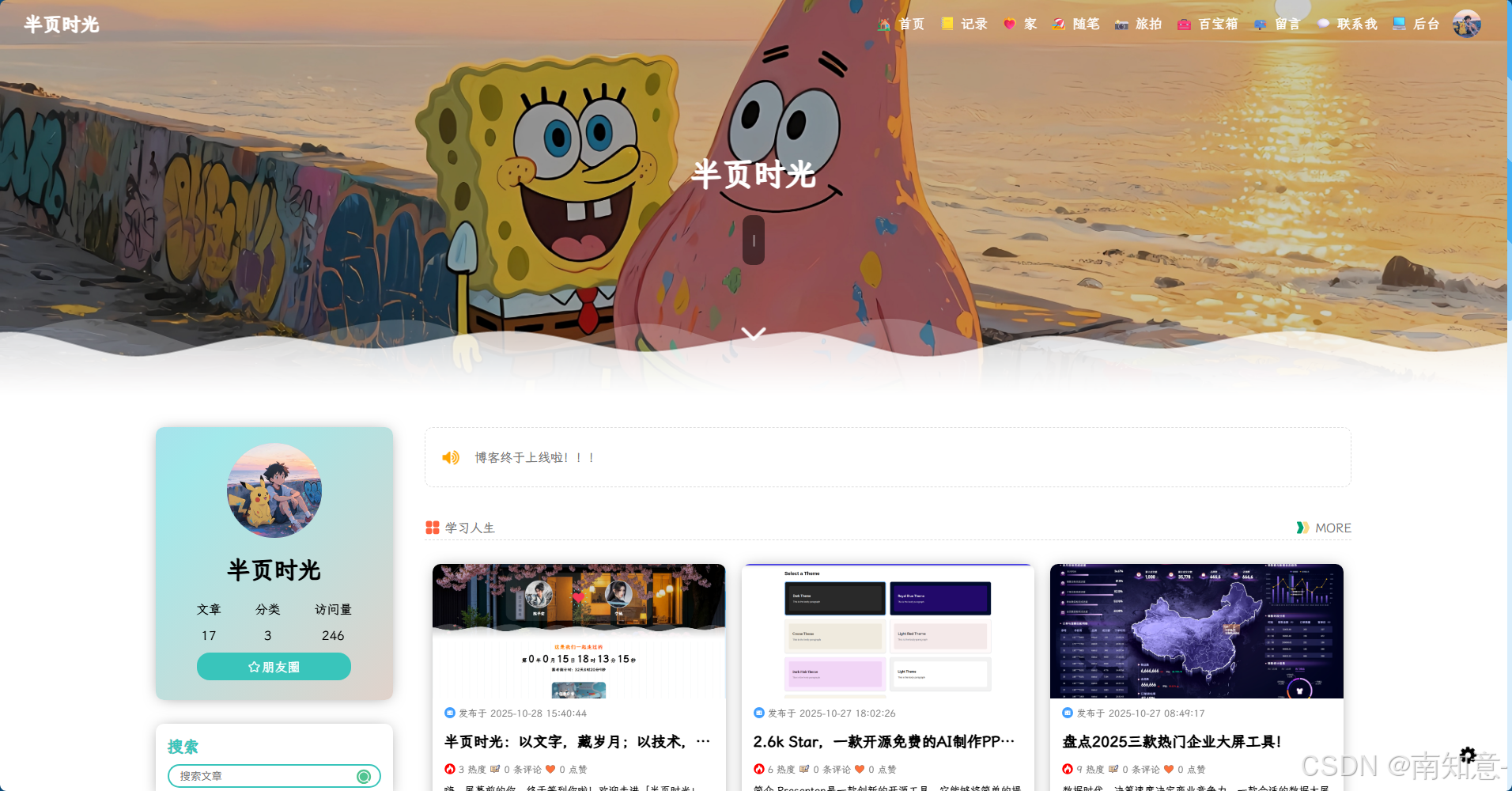Click the 搜索 heading in the sidebar

[x=183, y=747]
